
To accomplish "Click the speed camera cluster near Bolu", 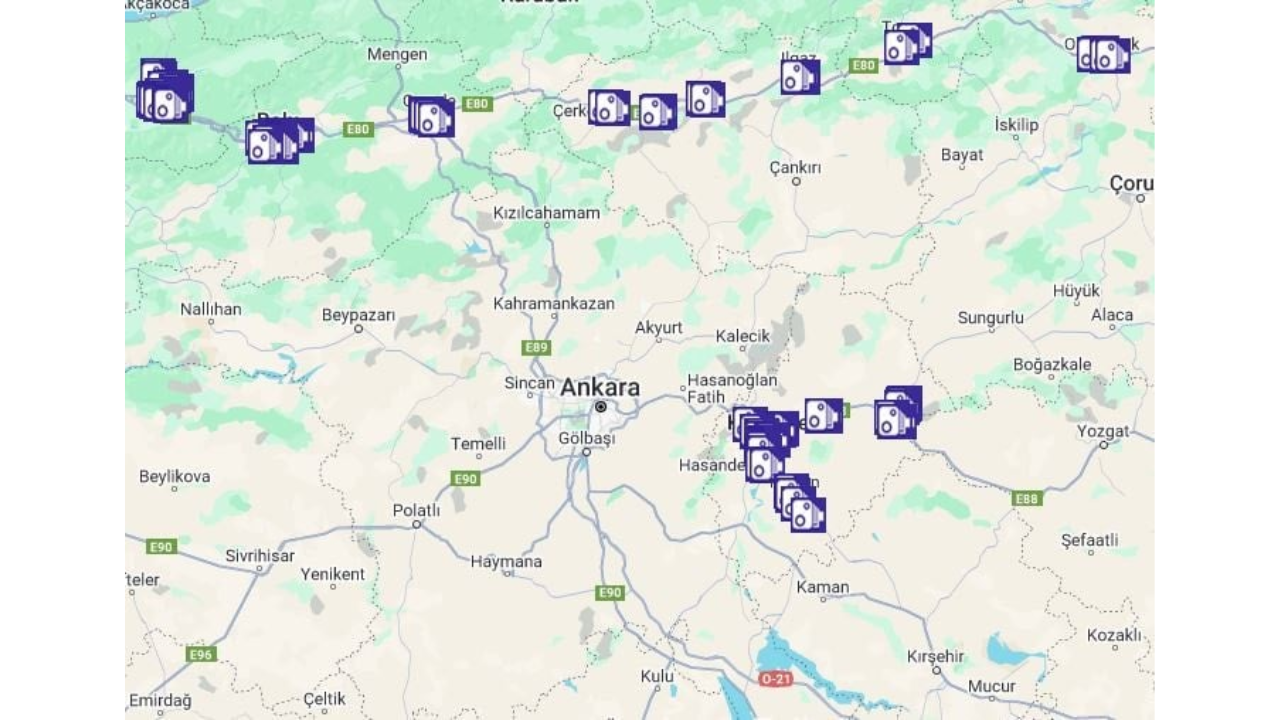I will point(278,141).
